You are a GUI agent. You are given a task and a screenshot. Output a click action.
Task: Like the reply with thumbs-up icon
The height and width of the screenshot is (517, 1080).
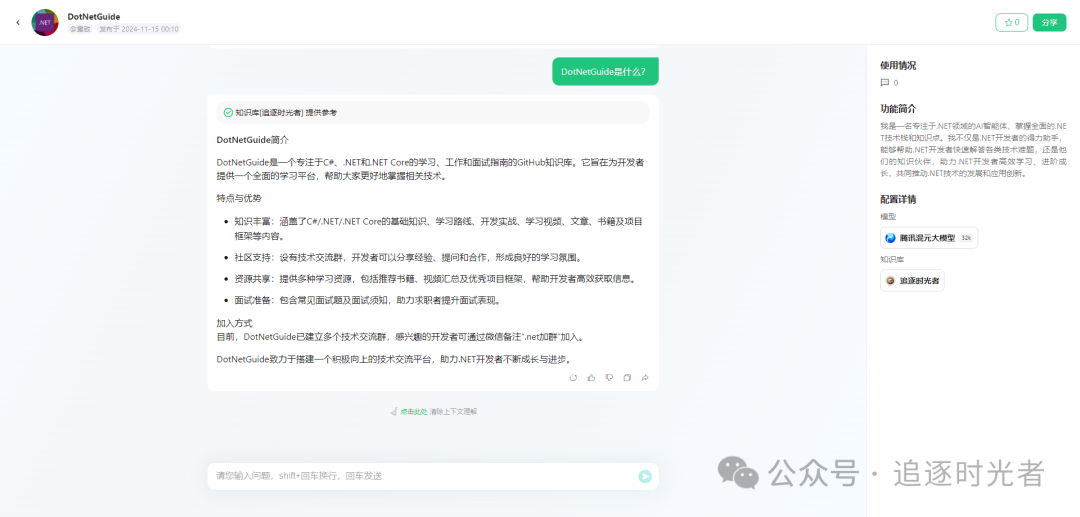point(591,378)
